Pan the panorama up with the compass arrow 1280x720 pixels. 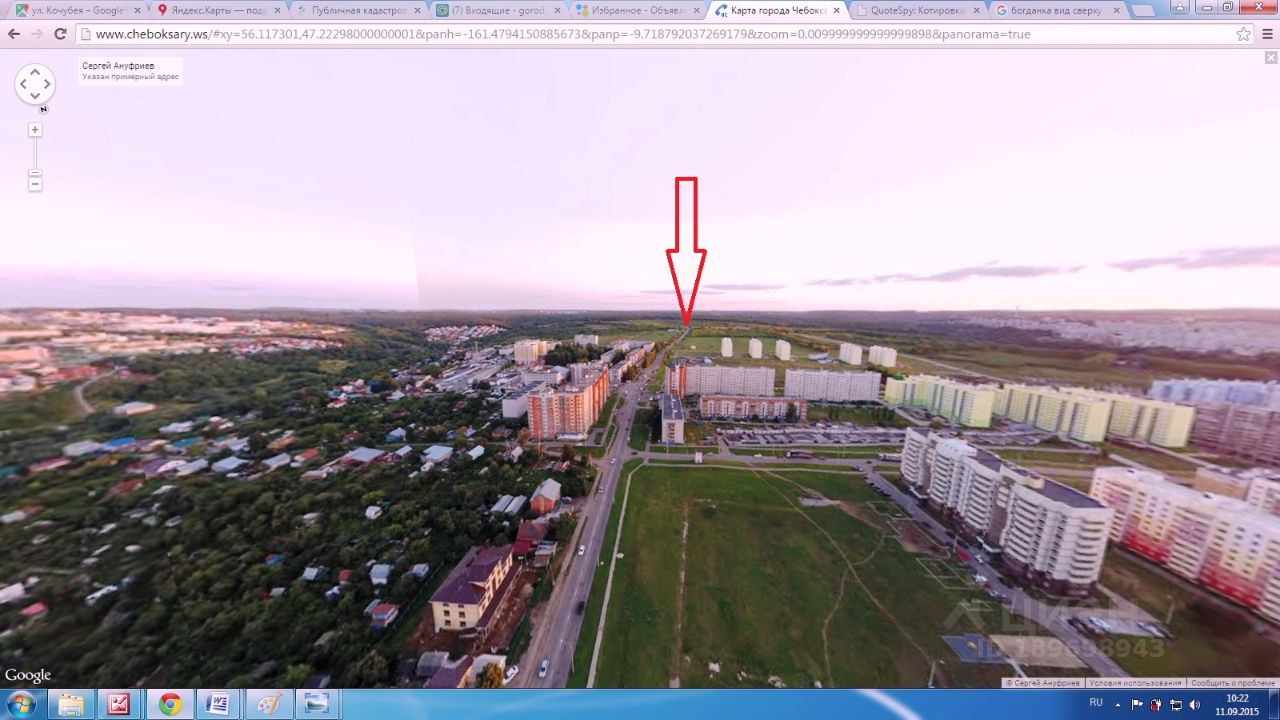click(35, 72)
